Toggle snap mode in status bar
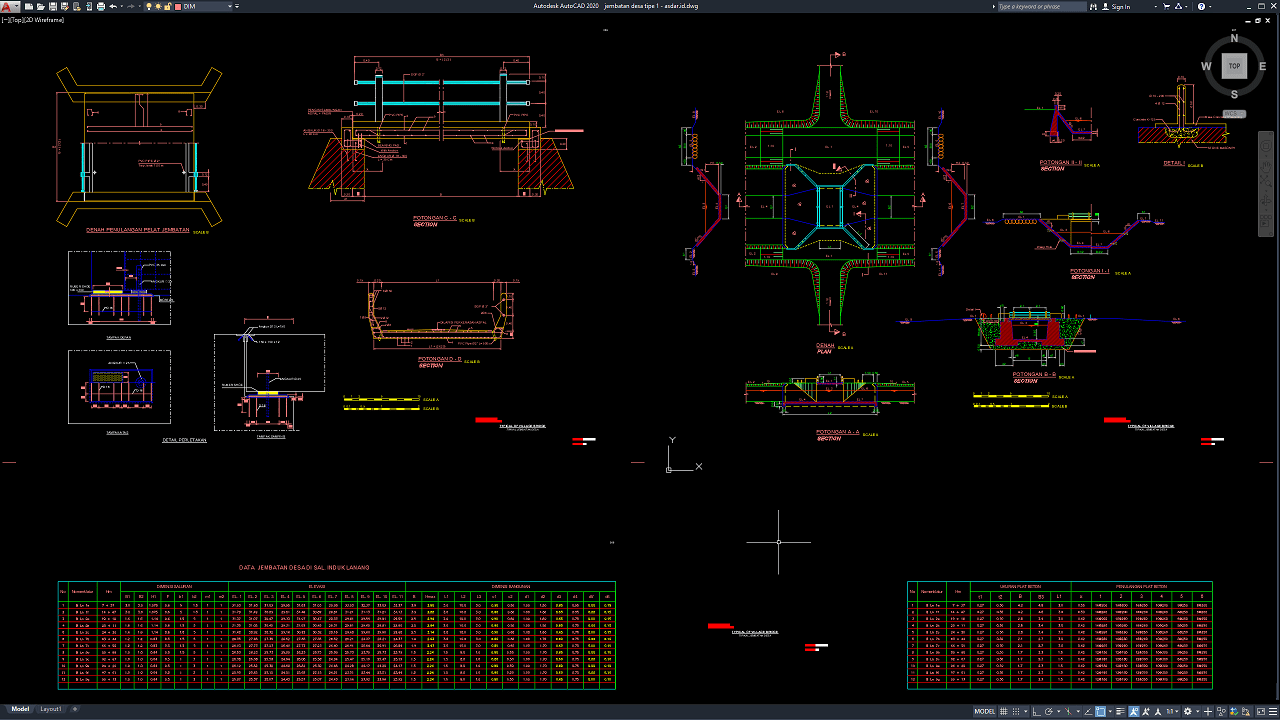This screenshot has height=720, width=1280. coord(1016,711)
